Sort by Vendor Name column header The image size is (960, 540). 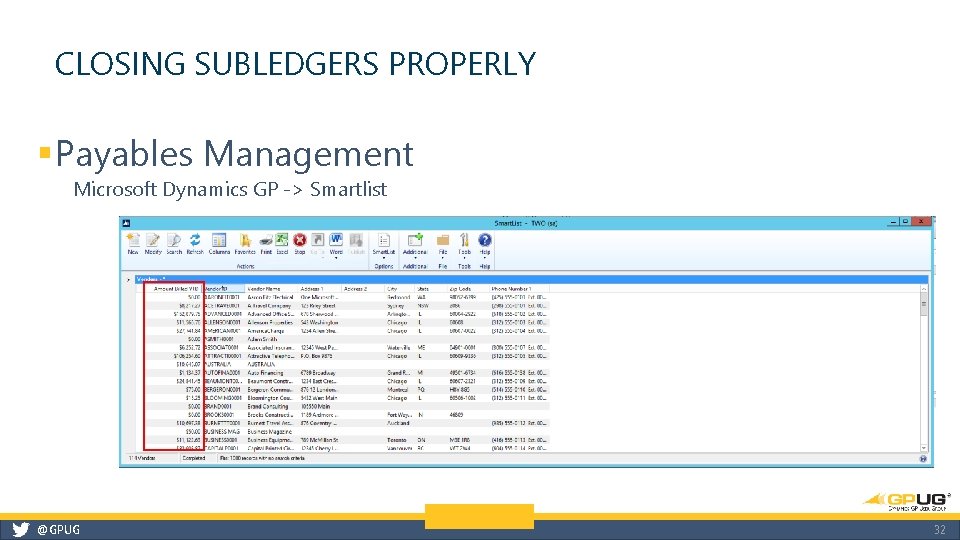(264, 288)
